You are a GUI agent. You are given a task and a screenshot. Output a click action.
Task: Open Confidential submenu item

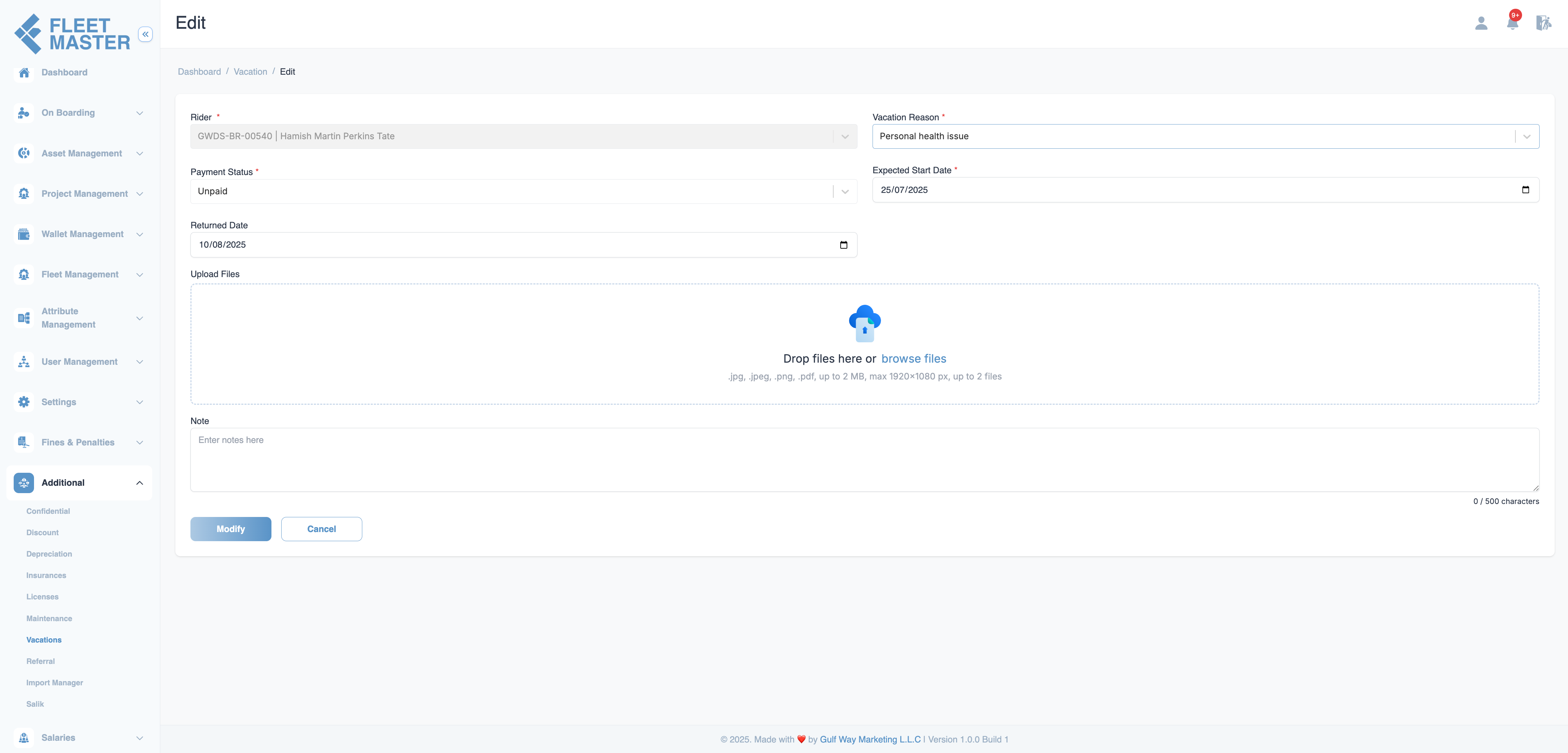tap(48, 511)
